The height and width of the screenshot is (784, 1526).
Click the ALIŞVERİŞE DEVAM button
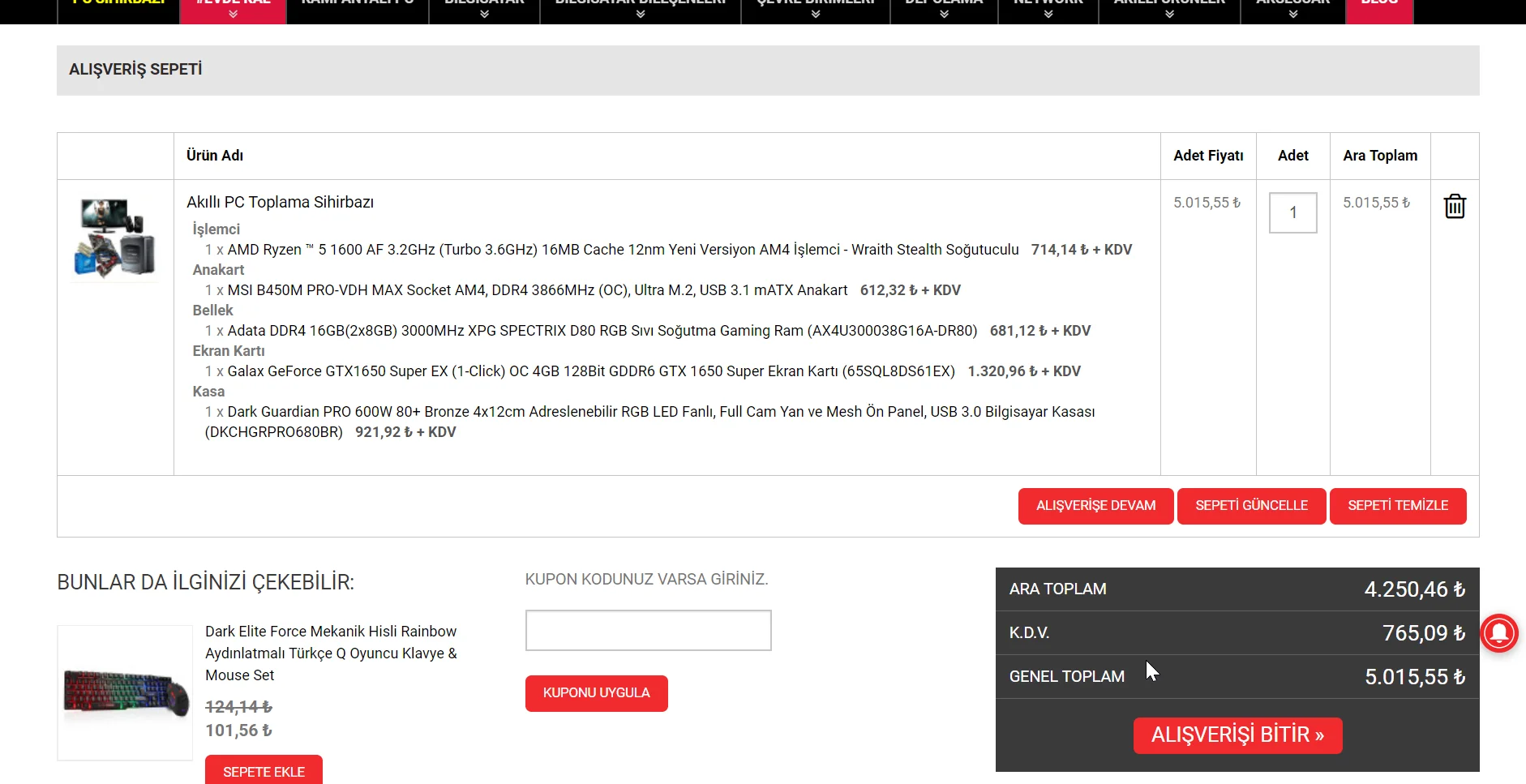(x=1095, y=506)
